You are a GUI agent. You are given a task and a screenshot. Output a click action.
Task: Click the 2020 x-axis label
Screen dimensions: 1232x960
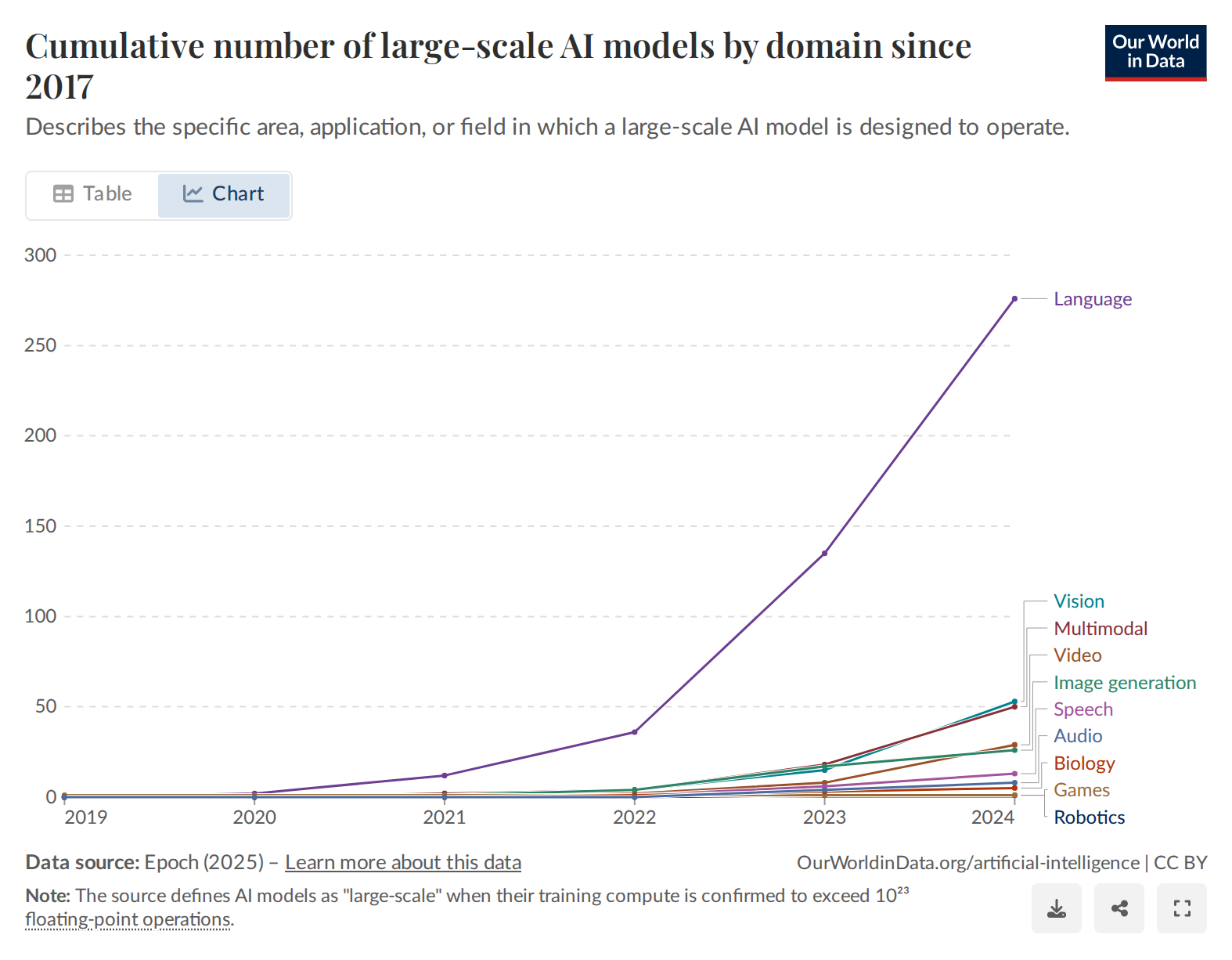click(x=254, y=817)
